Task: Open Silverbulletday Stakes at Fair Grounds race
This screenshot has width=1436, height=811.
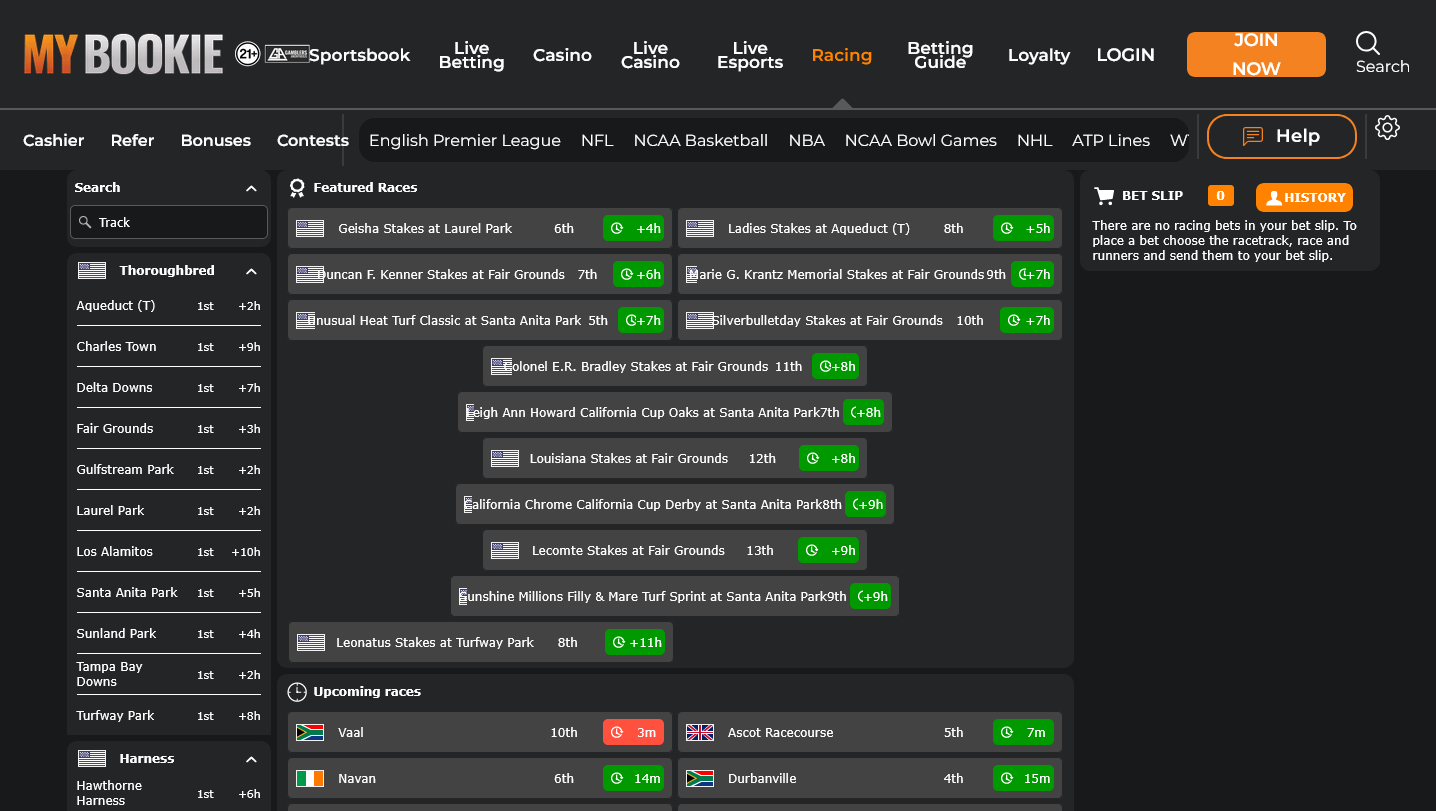Action: coord(870,321)
